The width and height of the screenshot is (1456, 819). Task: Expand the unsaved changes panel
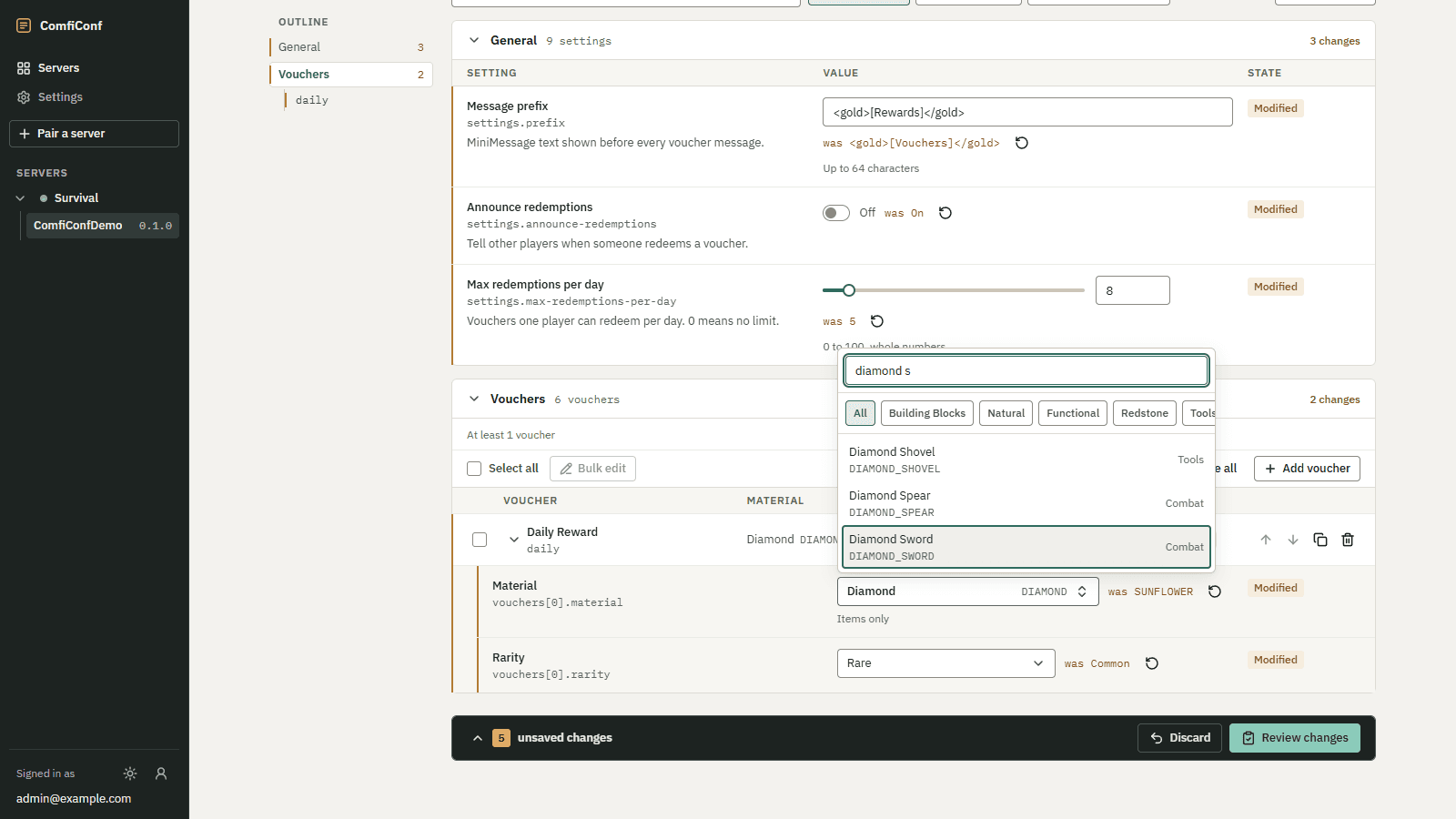478,738
